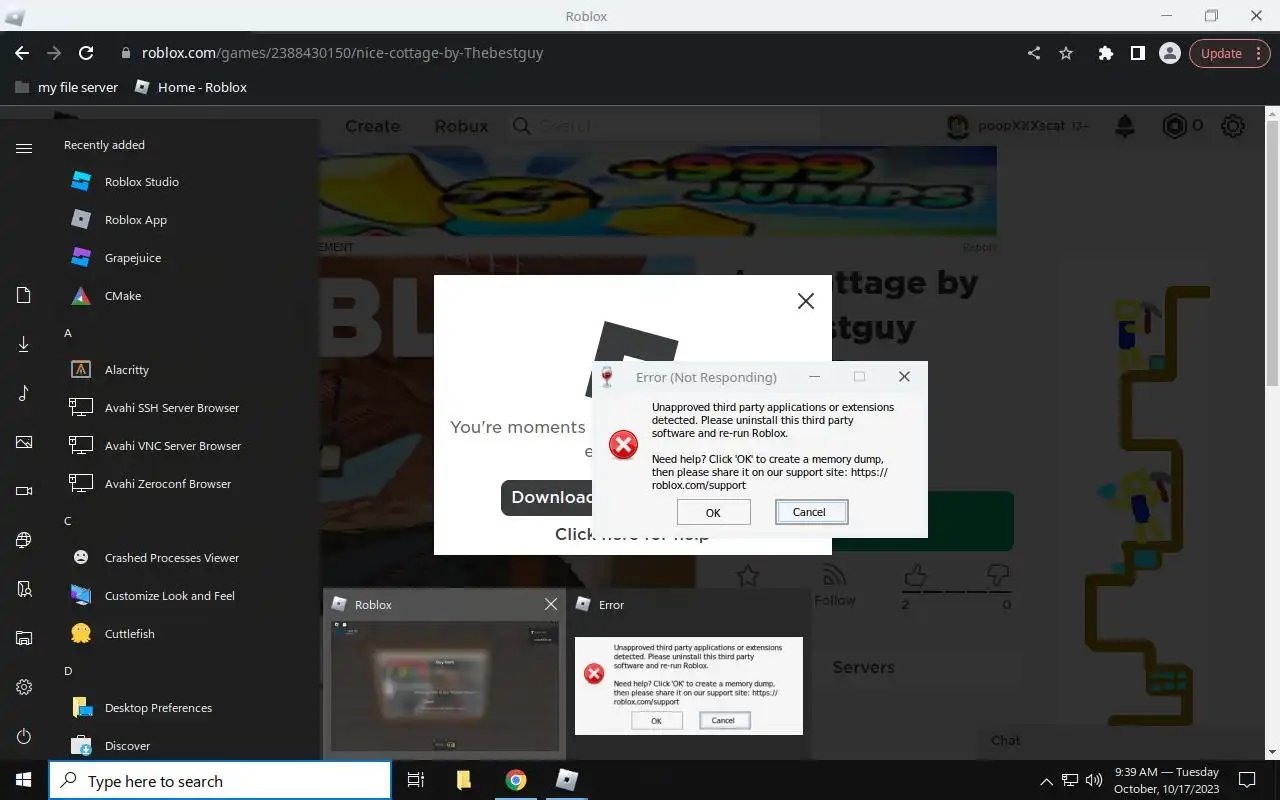Open the volume control in tray

click(x=1093, y=780)
